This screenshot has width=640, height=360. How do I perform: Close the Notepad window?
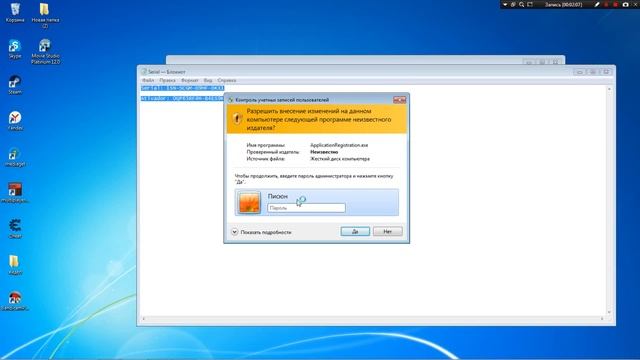(606, 72)
